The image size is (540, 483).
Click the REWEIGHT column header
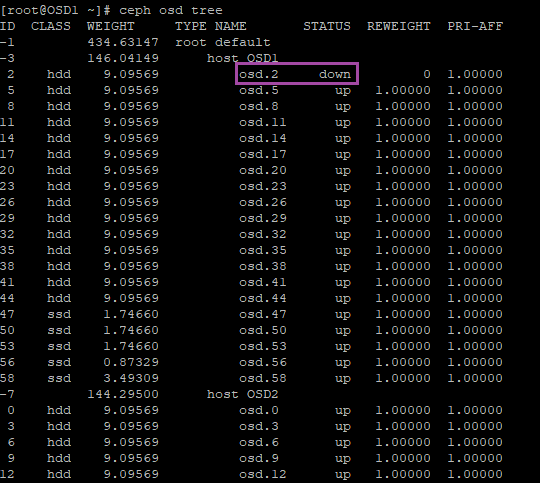coord(398,26)
